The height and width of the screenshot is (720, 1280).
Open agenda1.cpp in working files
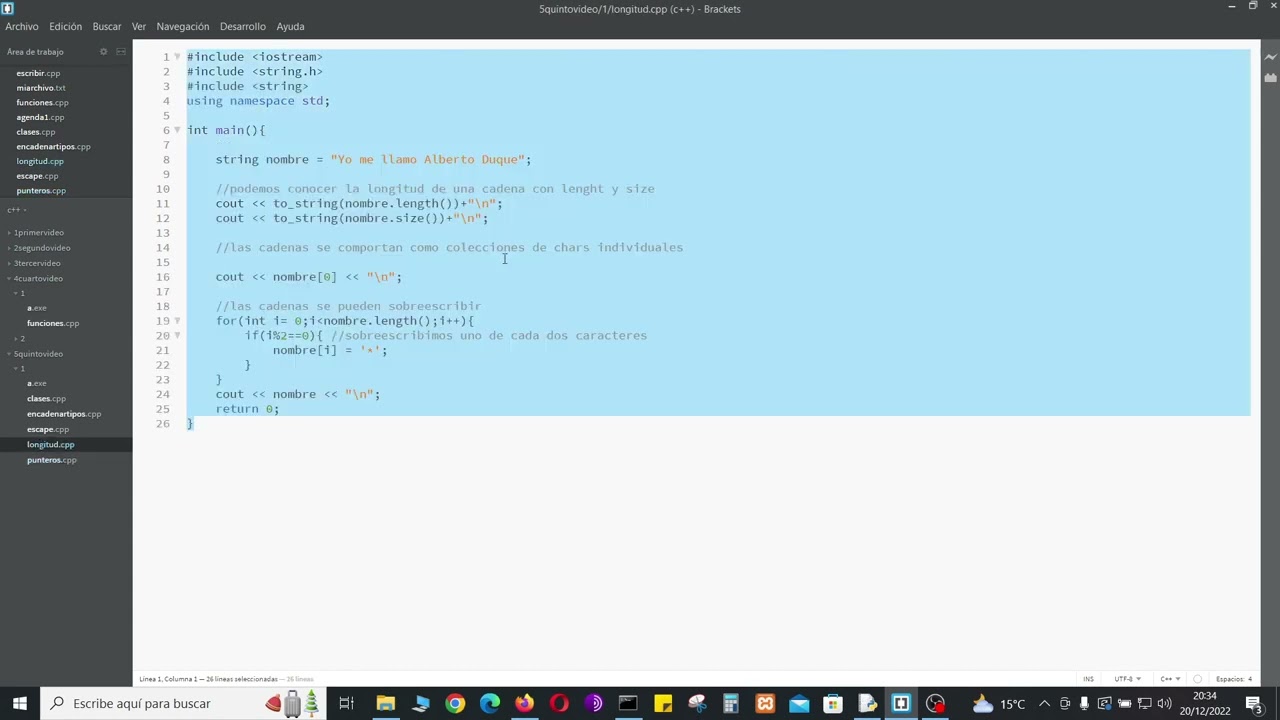[40, 117]
